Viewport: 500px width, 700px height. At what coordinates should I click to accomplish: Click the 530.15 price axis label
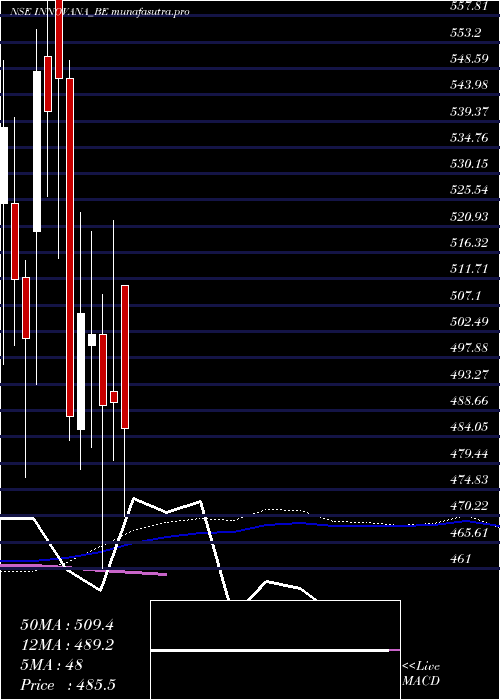(469, 164)
